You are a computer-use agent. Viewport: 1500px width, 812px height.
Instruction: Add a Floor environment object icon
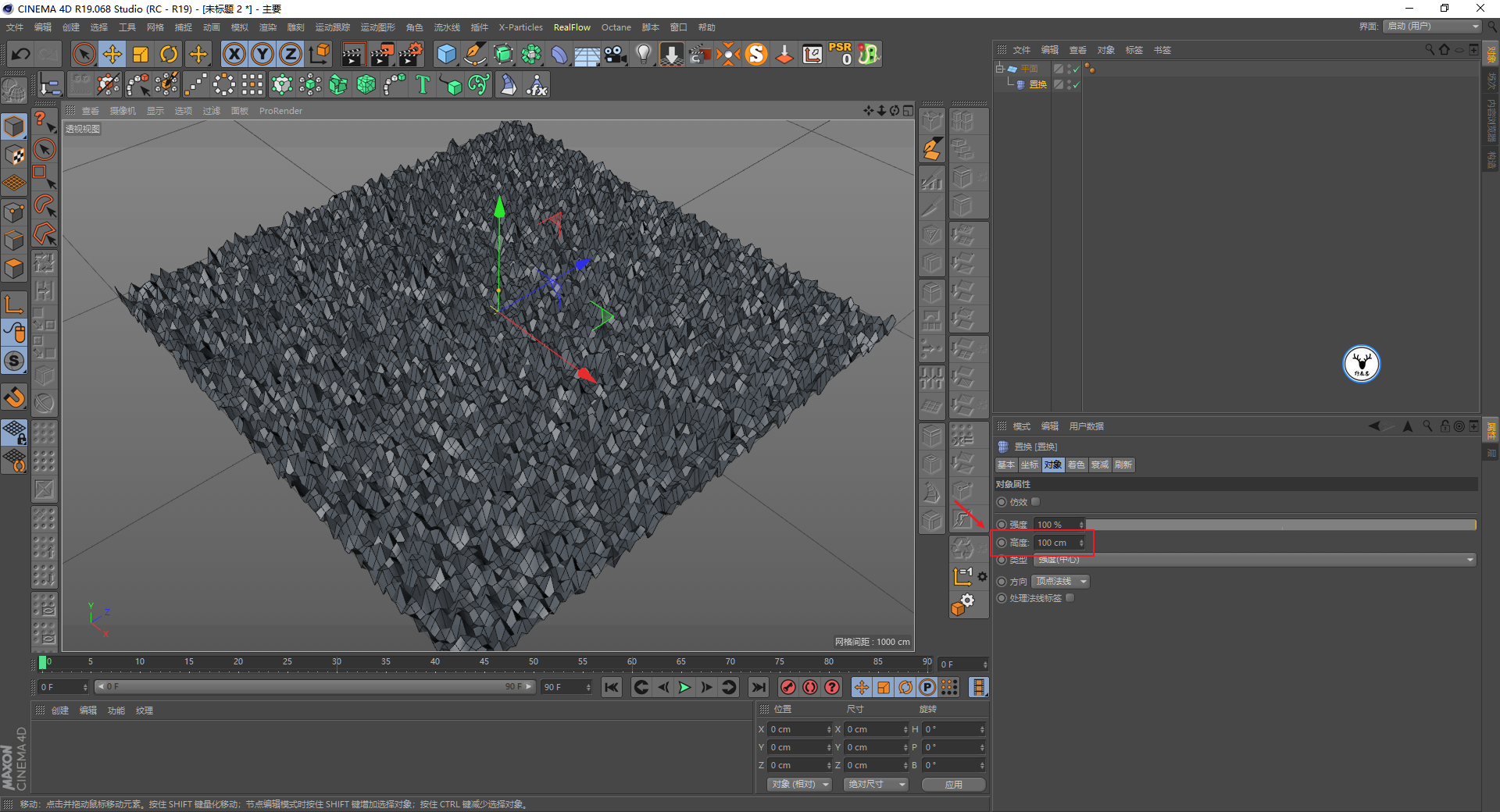coord(587,54)
